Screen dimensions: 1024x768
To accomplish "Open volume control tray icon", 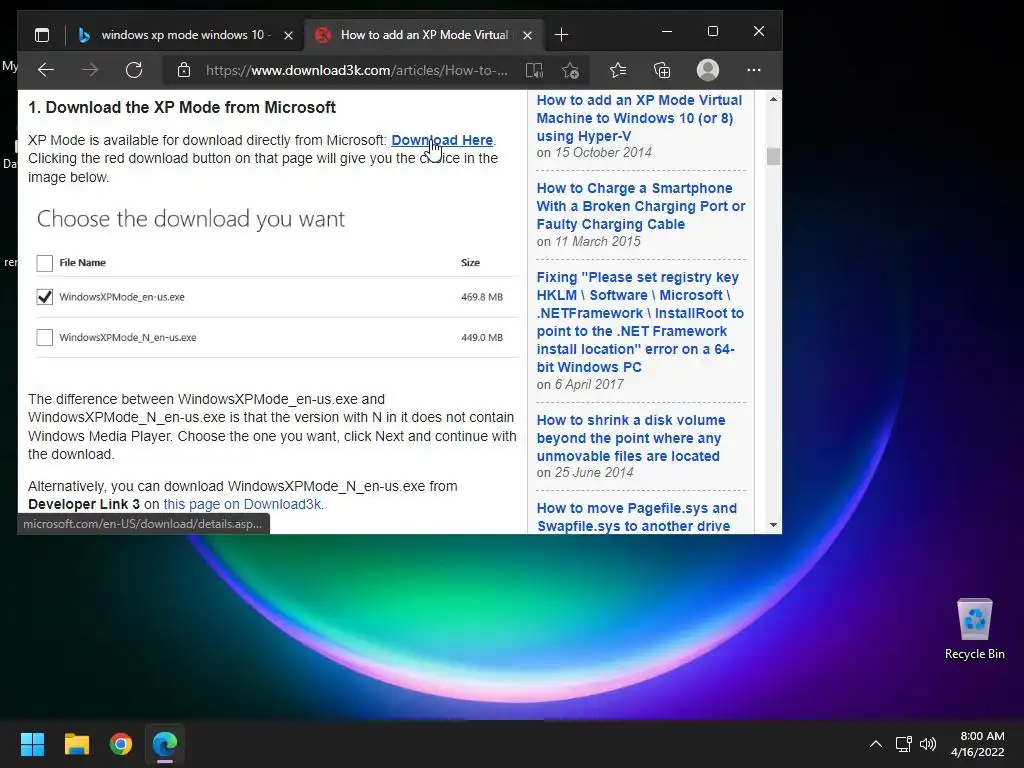I will 927,744.
